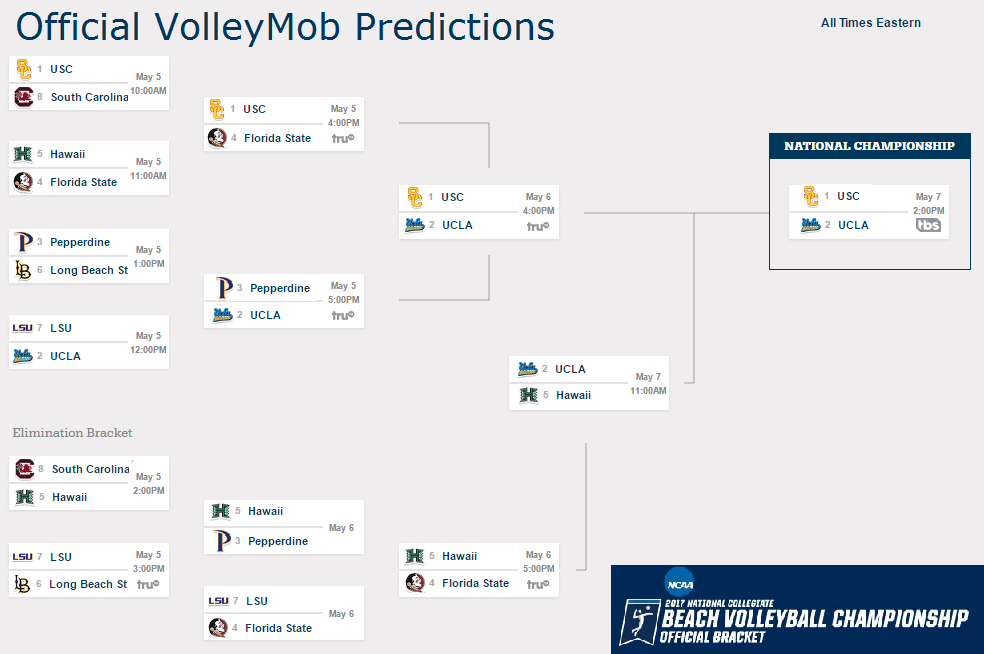984x654 pixels.
Task: Click the South Carolina gamecock logo in first round
Action: [x=24, y=97]
